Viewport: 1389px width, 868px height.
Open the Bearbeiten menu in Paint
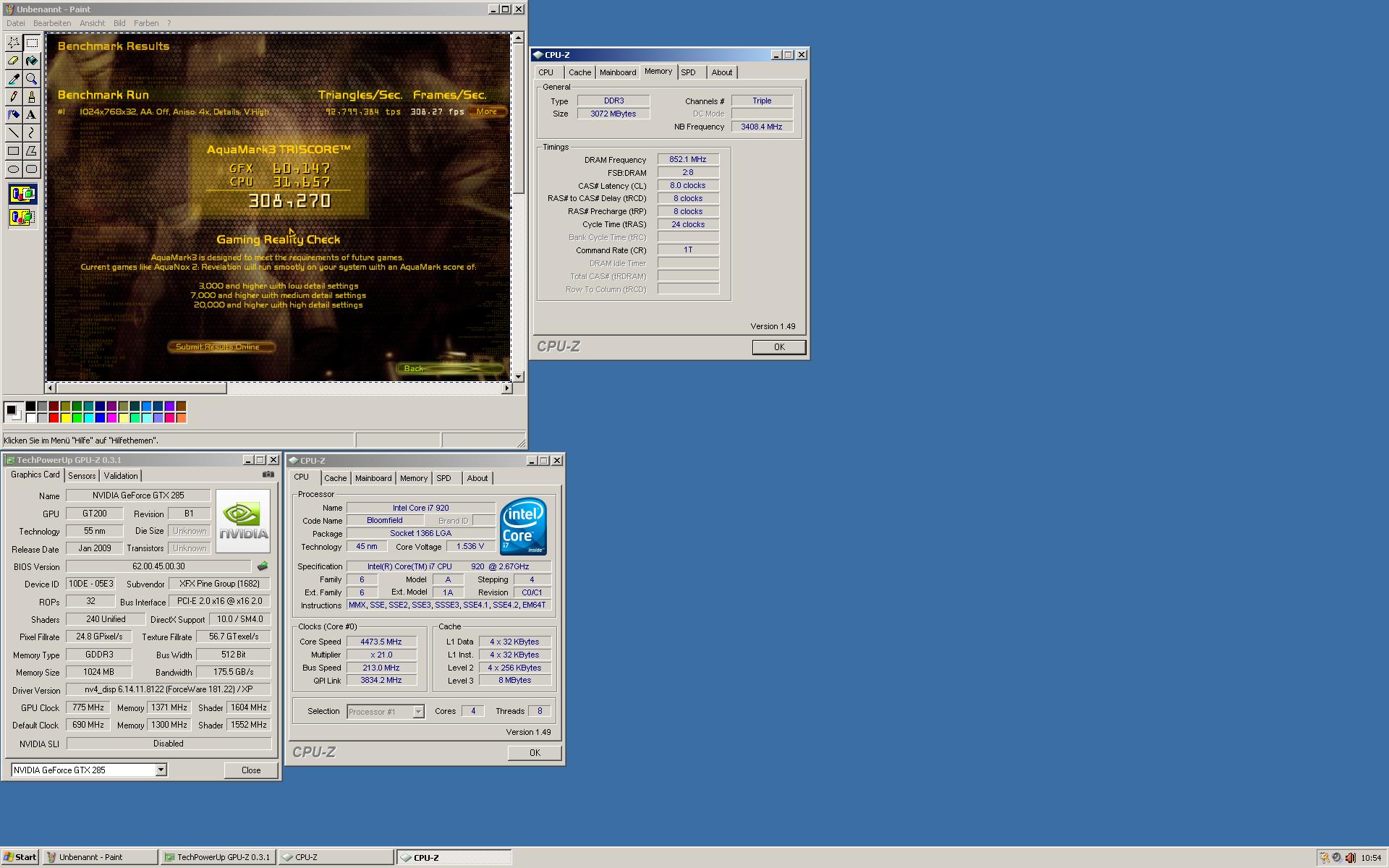pos(52,23)
